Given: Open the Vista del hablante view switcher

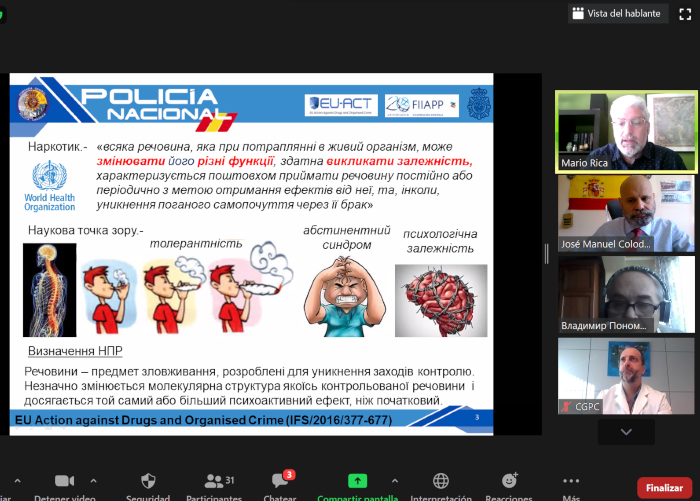Looking at the screenshot, I should 618,13.
